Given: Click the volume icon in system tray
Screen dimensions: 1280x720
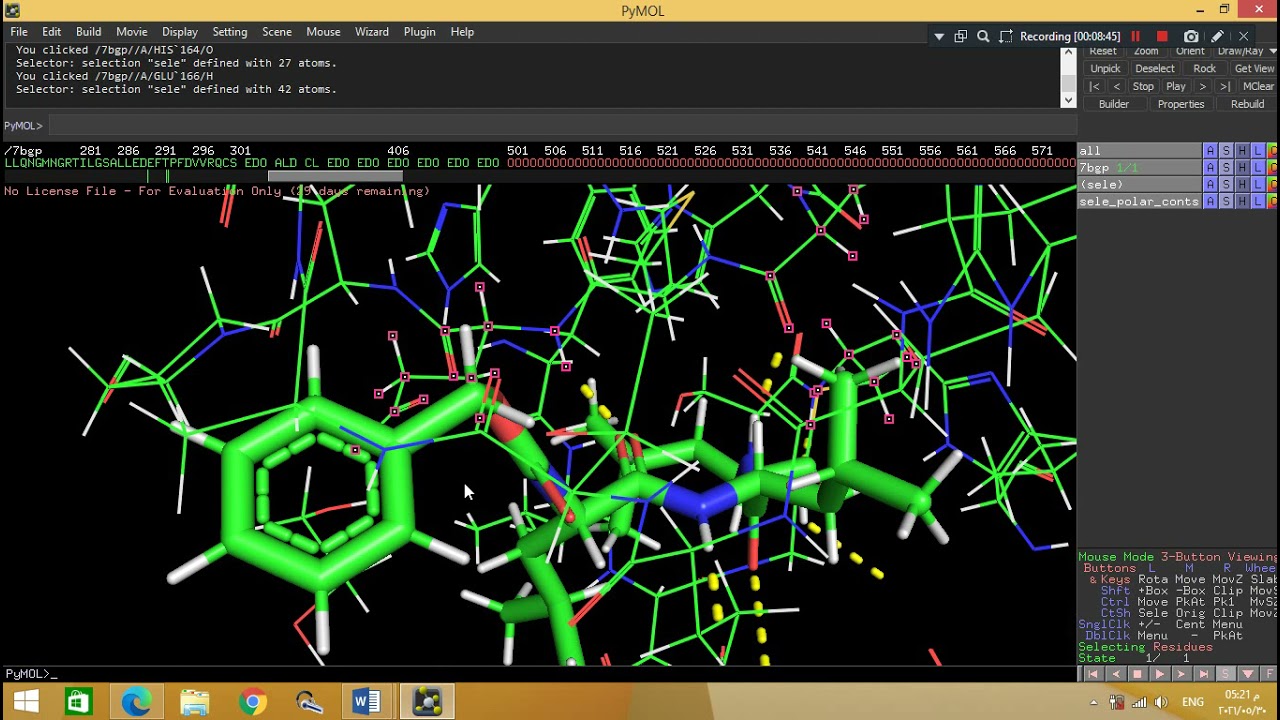Looking at the screenshot, I should pos(1161,702).
